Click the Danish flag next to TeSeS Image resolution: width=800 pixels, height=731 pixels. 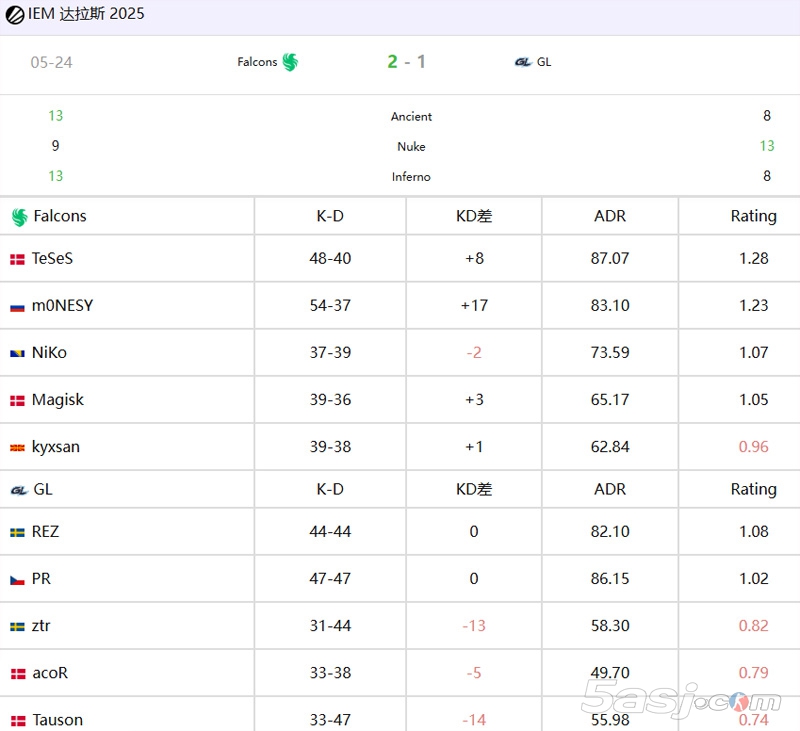17,259
